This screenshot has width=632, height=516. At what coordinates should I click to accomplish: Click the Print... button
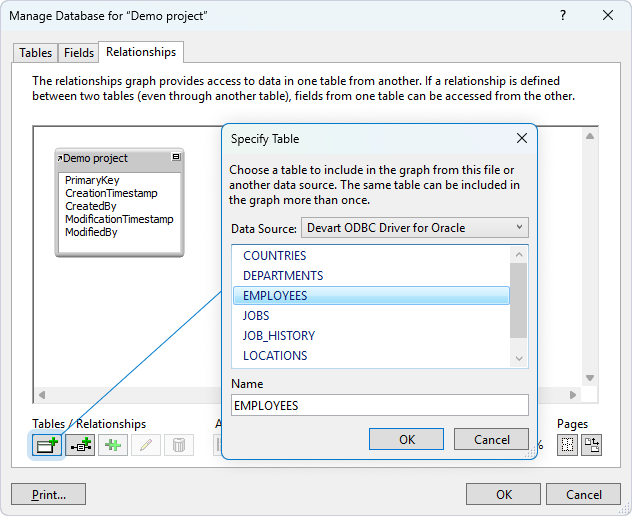tap(48, 494)
